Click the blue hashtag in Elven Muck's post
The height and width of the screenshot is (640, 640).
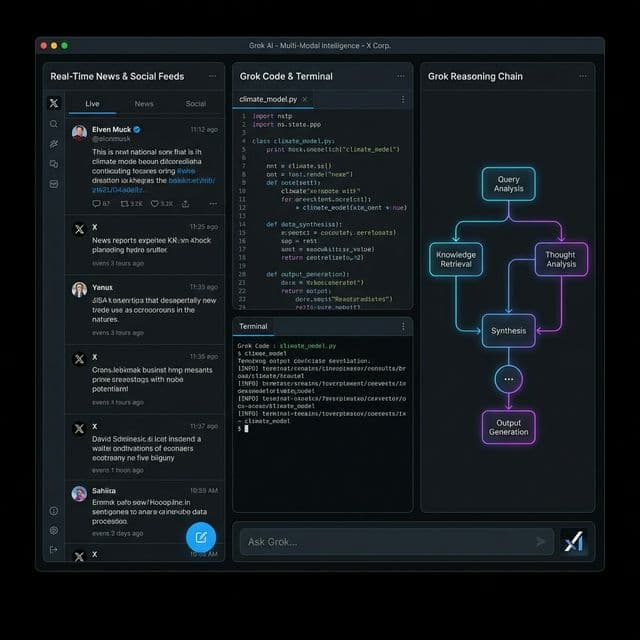[186, 171]
